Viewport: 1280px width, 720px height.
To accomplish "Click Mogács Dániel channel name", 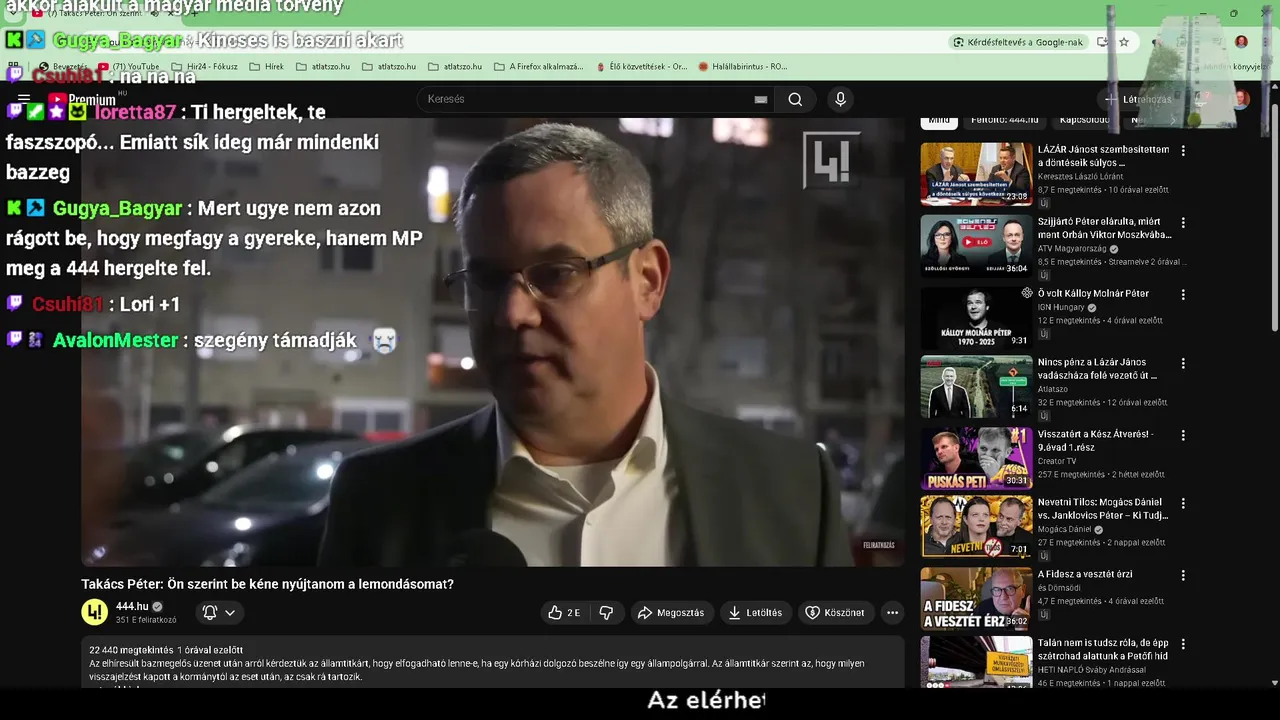I will tap(1064, 529).
